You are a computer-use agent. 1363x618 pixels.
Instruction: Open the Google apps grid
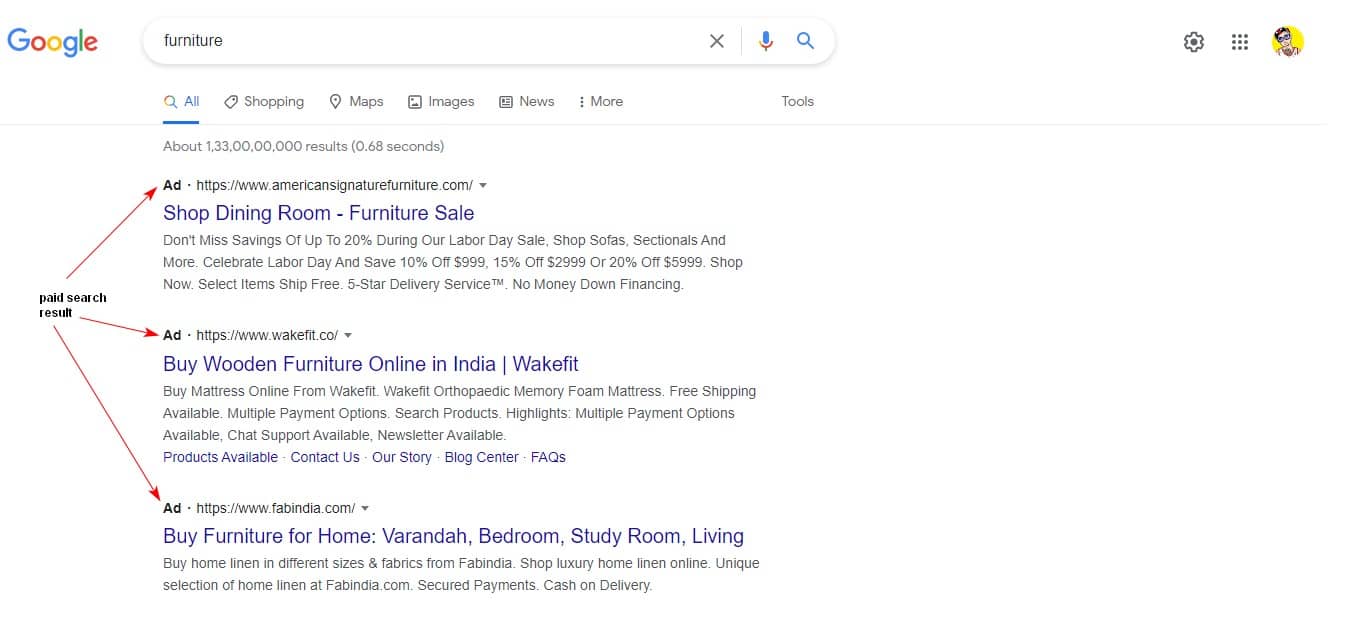pyautogui.click(x=1240, y=42)
